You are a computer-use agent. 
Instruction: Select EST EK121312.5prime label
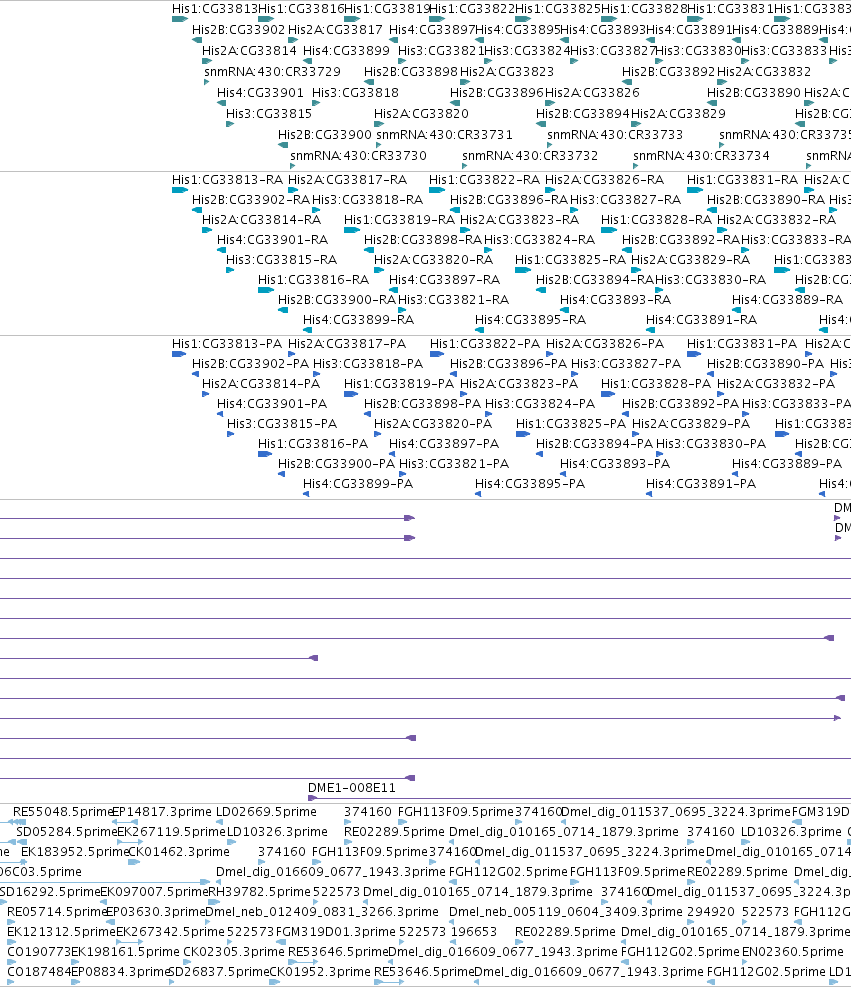pos(61,932)
